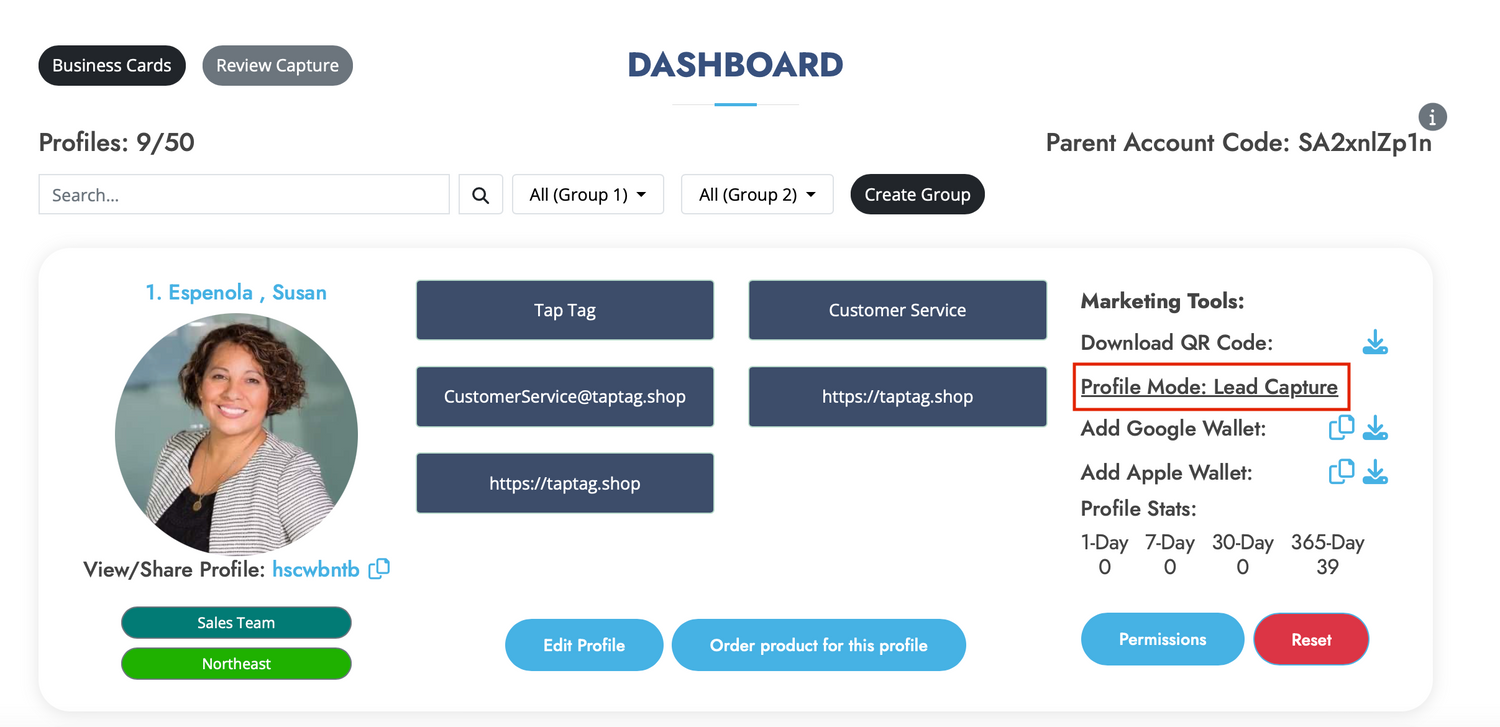Reset Susan's profile
Image resolution: width=1500 pixels, height=727 pixels.
[1311, 639]
